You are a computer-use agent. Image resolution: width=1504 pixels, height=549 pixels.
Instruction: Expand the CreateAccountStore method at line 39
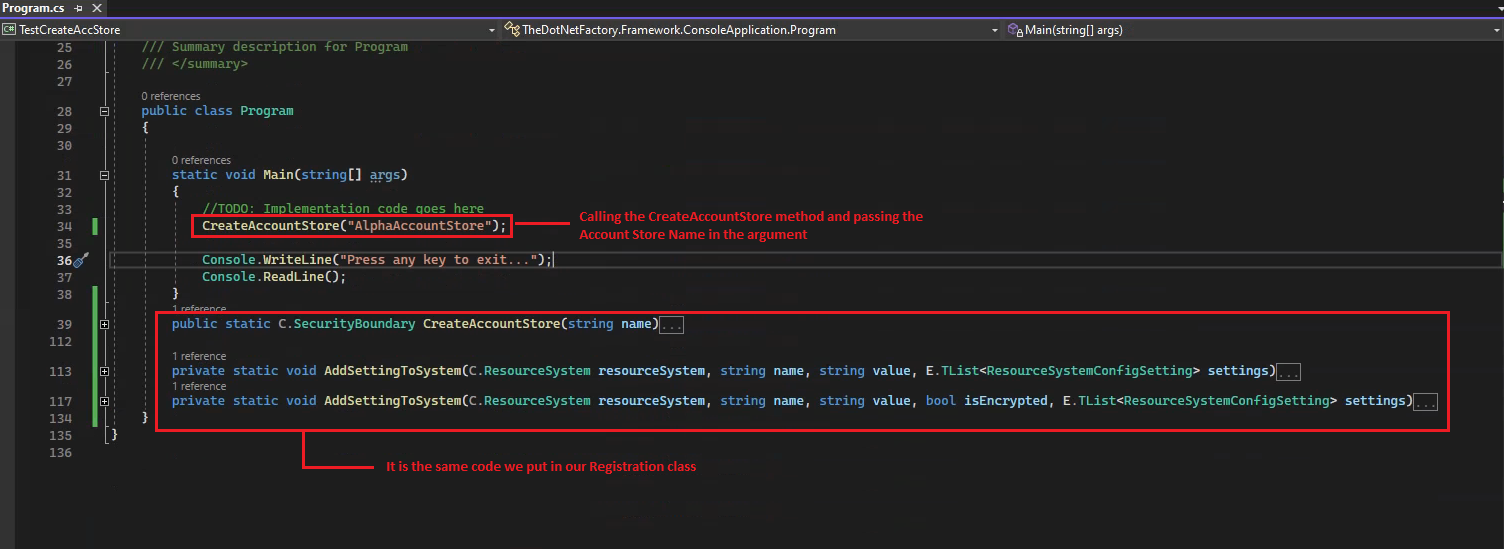[x=104, y=324]
